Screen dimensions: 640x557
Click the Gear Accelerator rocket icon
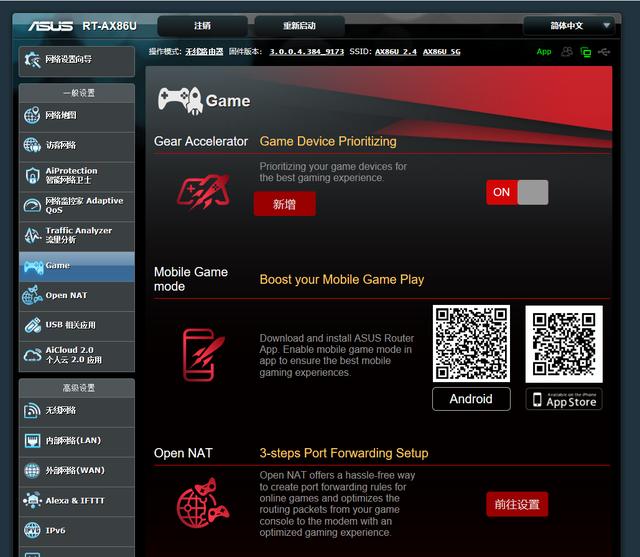[203, 191]
